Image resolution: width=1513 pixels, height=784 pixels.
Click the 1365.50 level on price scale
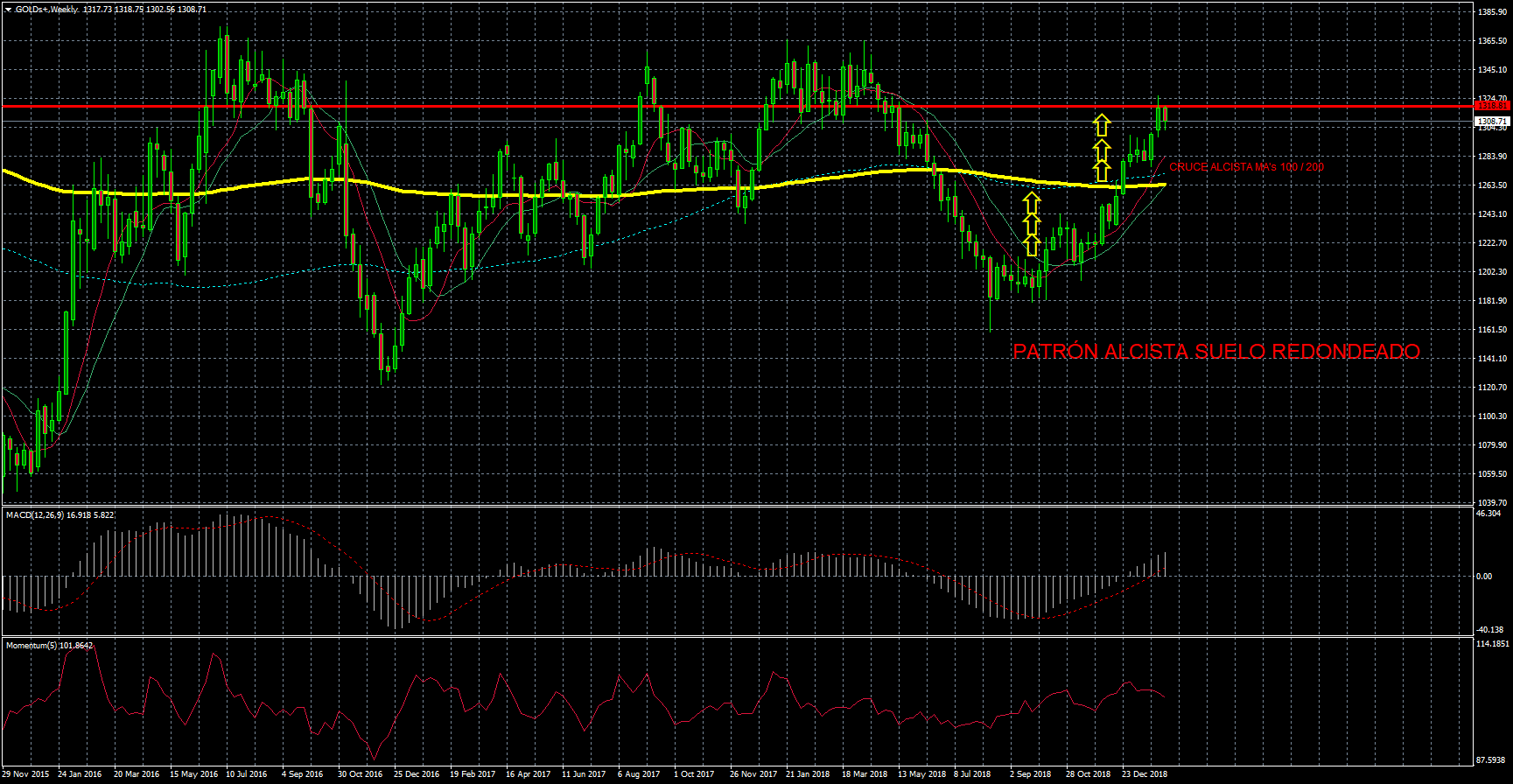pyautogui.click(x=1492, y=41)
